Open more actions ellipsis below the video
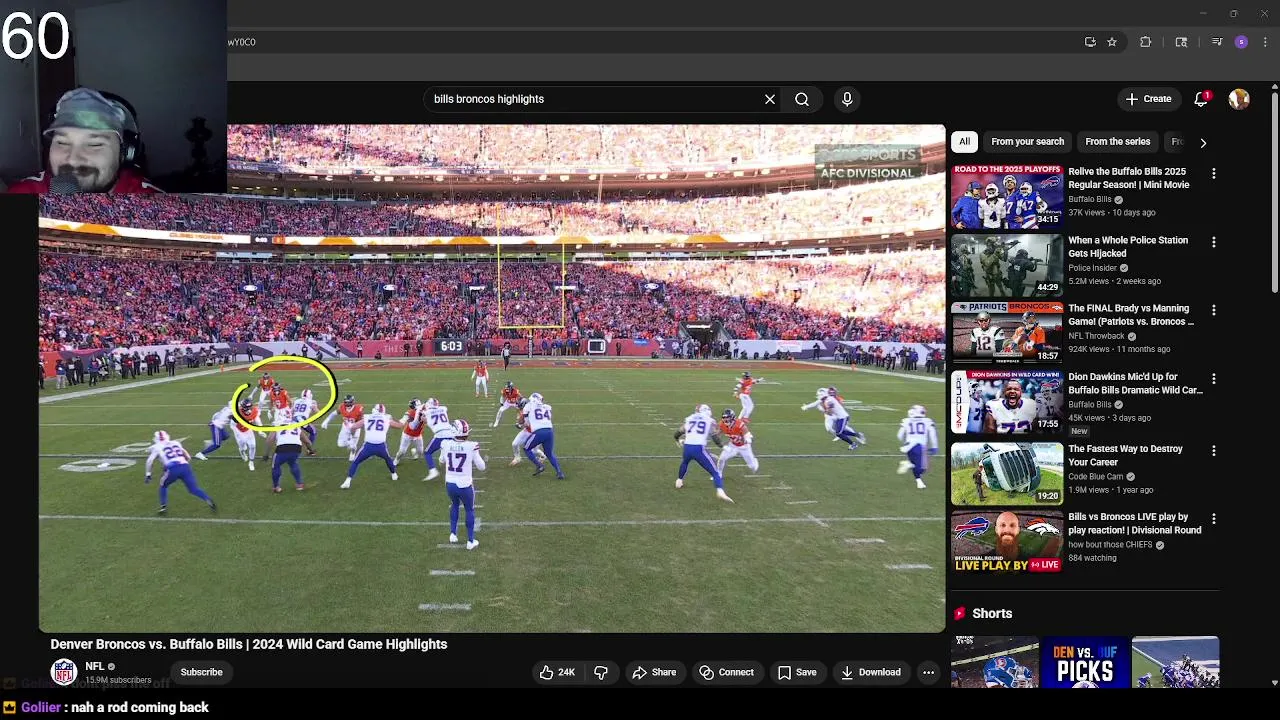 (x=928, y=672)
